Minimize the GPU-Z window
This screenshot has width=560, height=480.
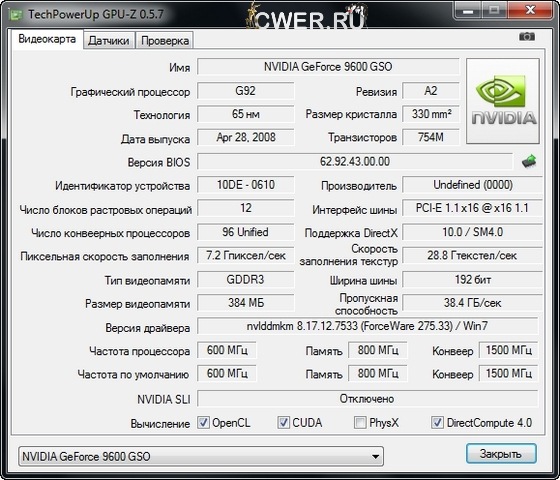[468, 10]
